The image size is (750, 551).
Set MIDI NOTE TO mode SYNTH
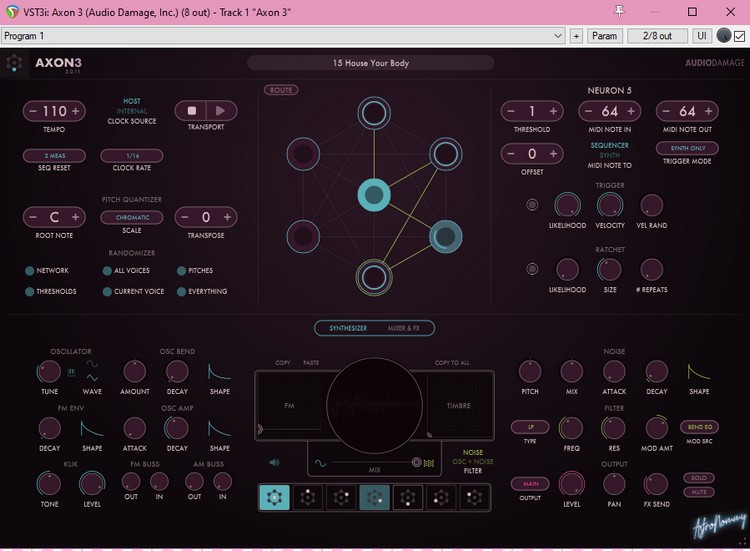point(609,155)
